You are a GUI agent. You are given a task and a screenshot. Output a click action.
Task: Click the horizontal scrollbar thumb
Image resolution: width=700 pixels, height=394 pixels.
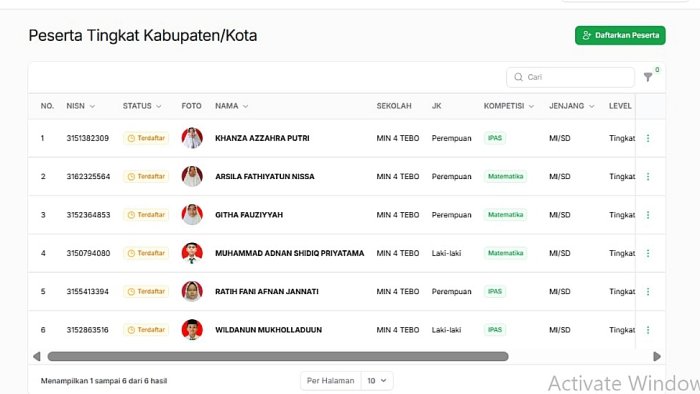278,357
